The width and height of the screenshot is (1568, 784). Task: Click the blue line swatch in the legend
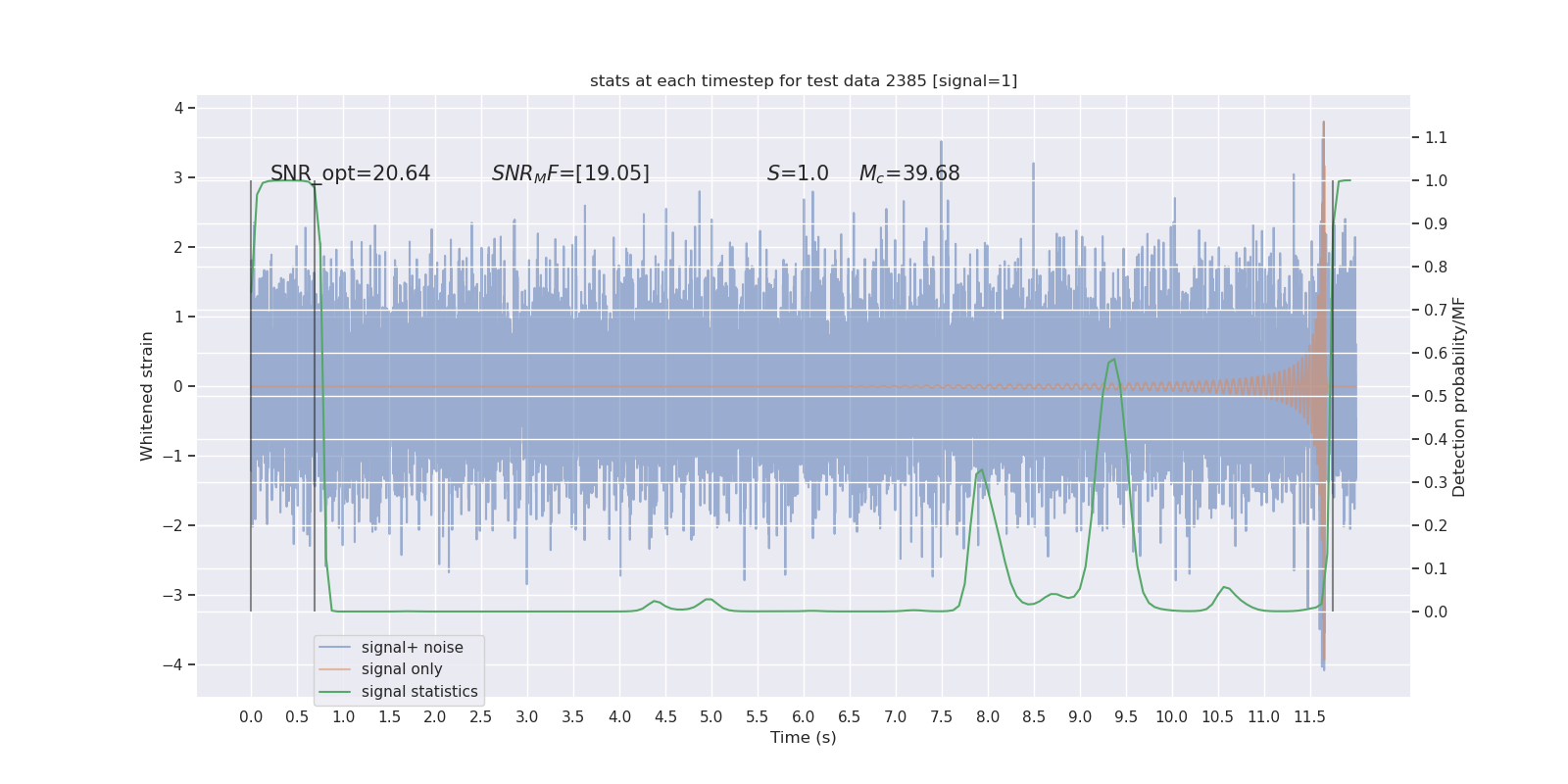point(334,647)
